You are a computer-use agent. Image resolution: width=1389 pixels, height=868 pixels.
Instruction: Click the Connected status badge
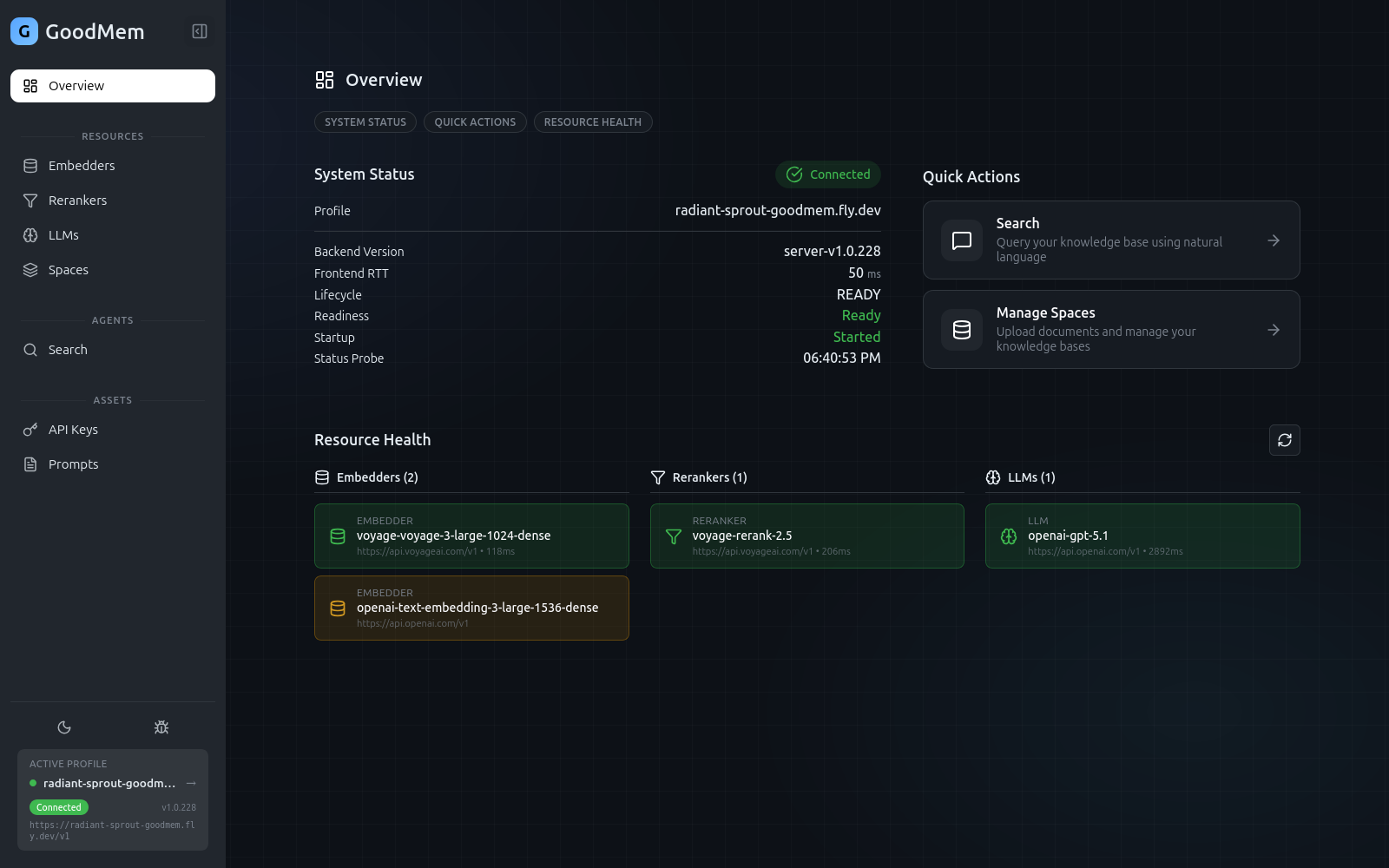point(827,174)
